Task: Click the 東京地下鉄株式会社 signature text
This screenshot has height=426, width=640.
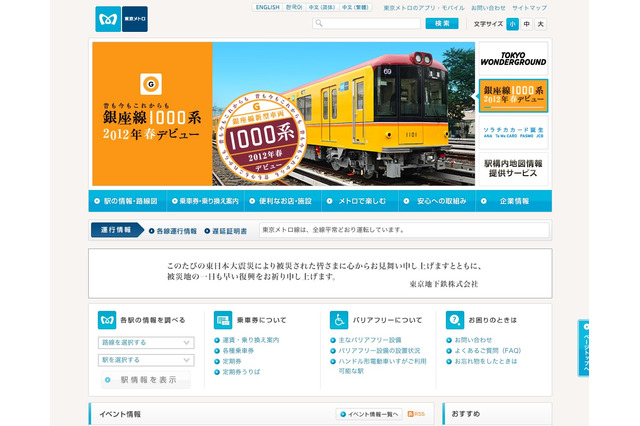Action: click(x=444, y=284)
